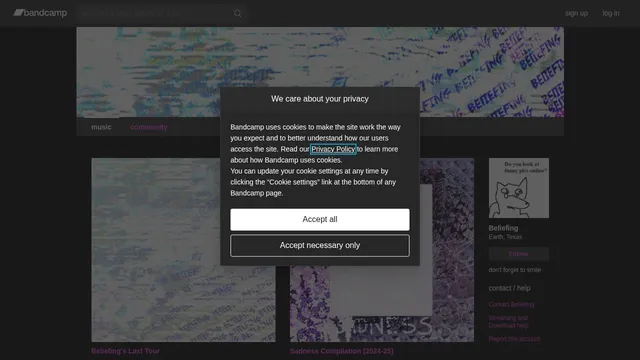Click the Beliefing fox profile picture
The height and width of the screenshot is (360, 640).
[519, 188]
